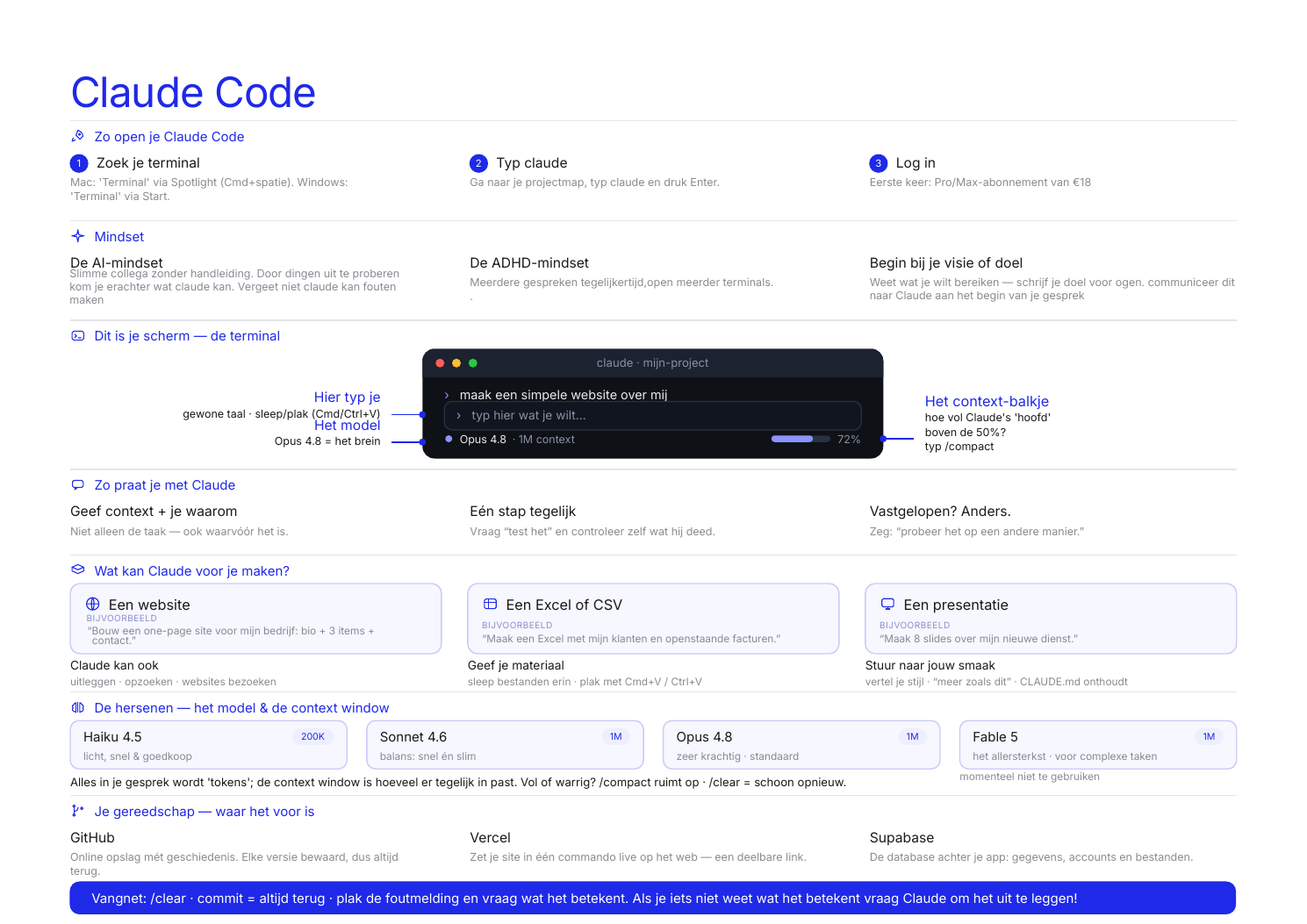This screenshot has height=924, width=1307.
Task: Click the 'Claude kan ook' heading
Action: (114, 666)
